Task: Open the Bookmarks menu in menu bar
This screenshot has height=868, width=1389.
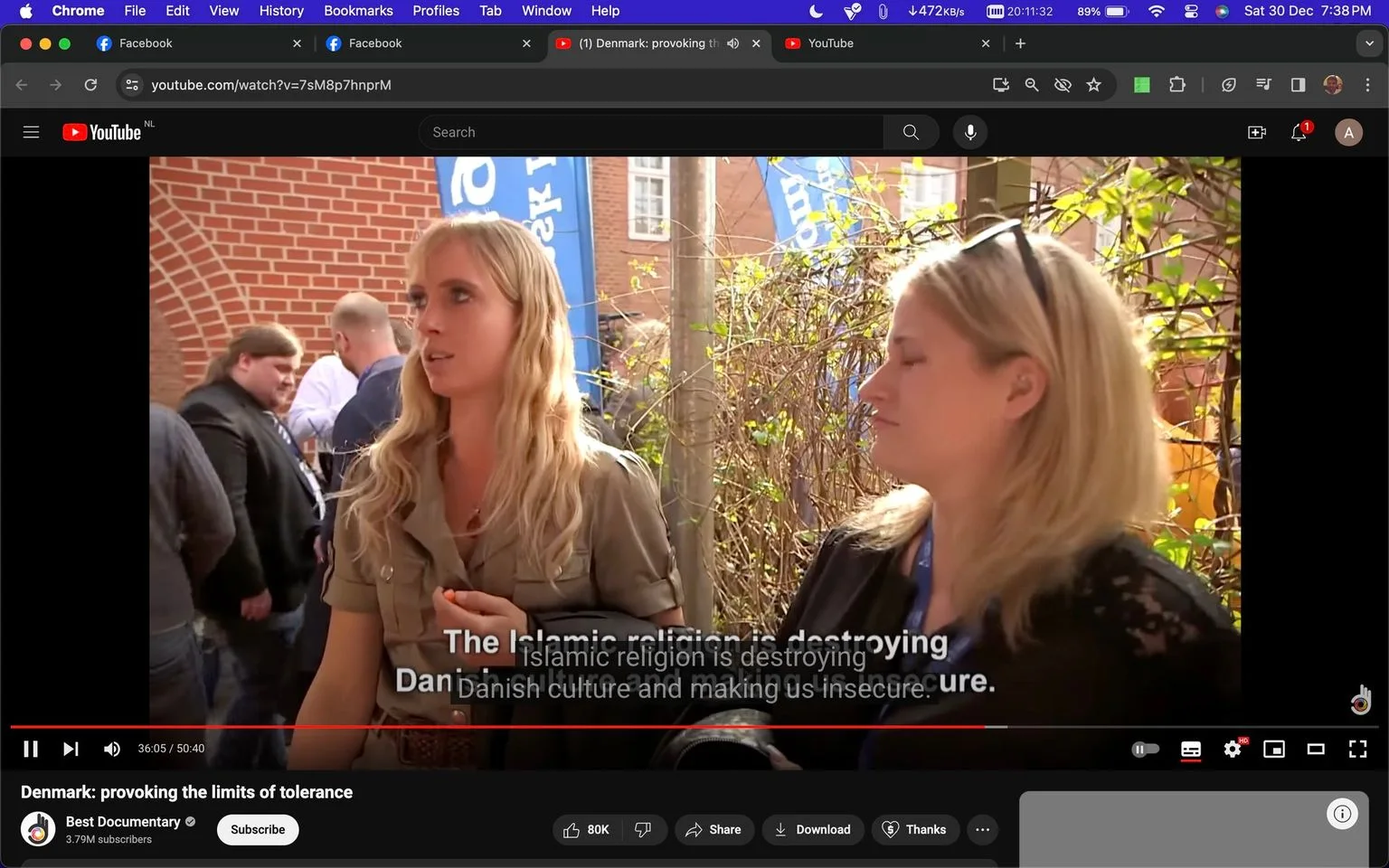Action: (x=358, y=11)
